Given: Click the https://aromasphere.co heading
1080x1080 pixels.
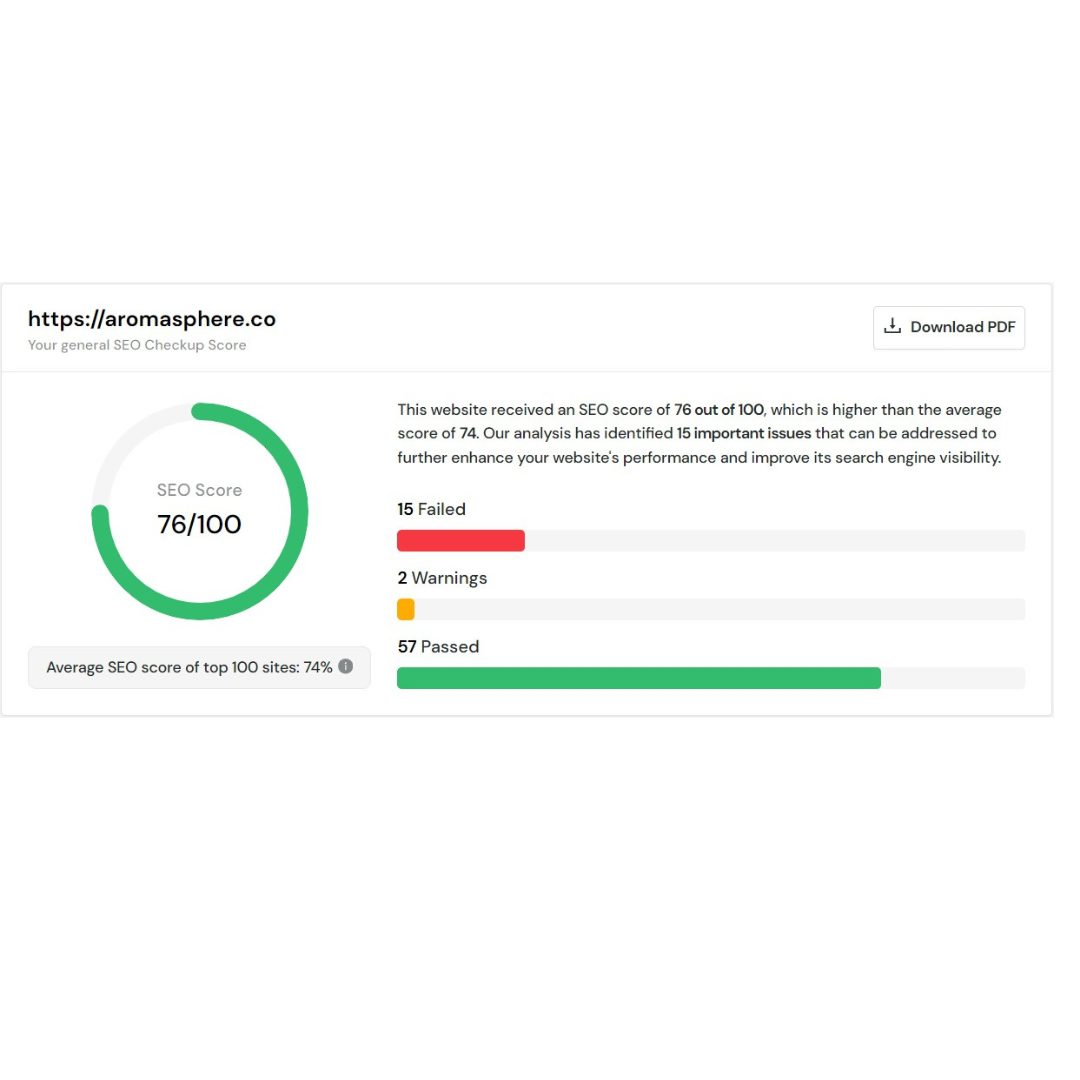Looking at the screenshot, I should tap(152, 319).
